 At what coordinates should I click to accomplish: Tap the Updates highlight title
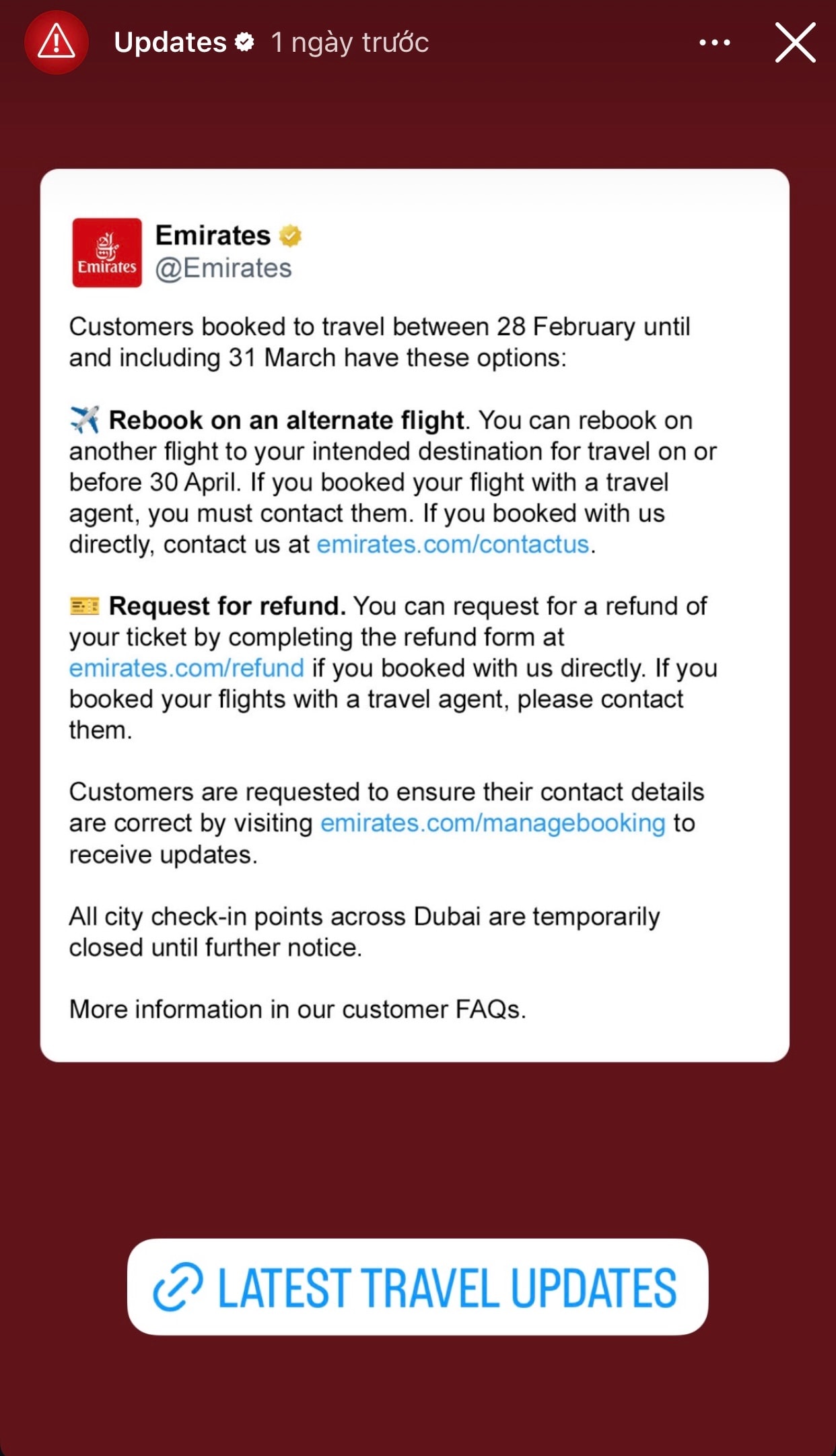170,42
